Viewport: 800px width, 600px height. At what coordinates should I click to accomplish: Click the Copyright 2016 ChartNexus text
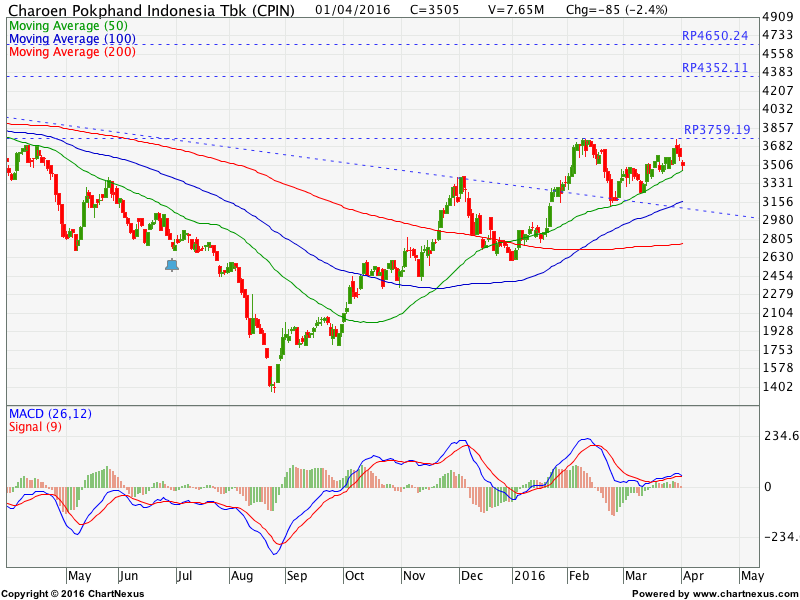73,594
